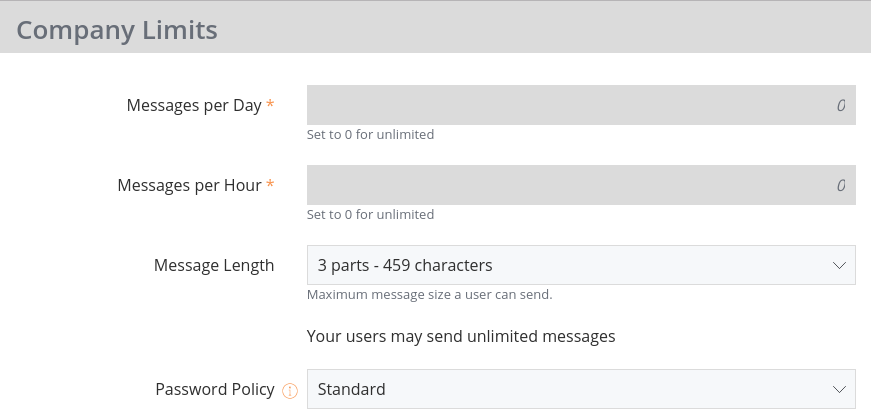Click the unlimited hint under Messages per Day

click(370, 134)
